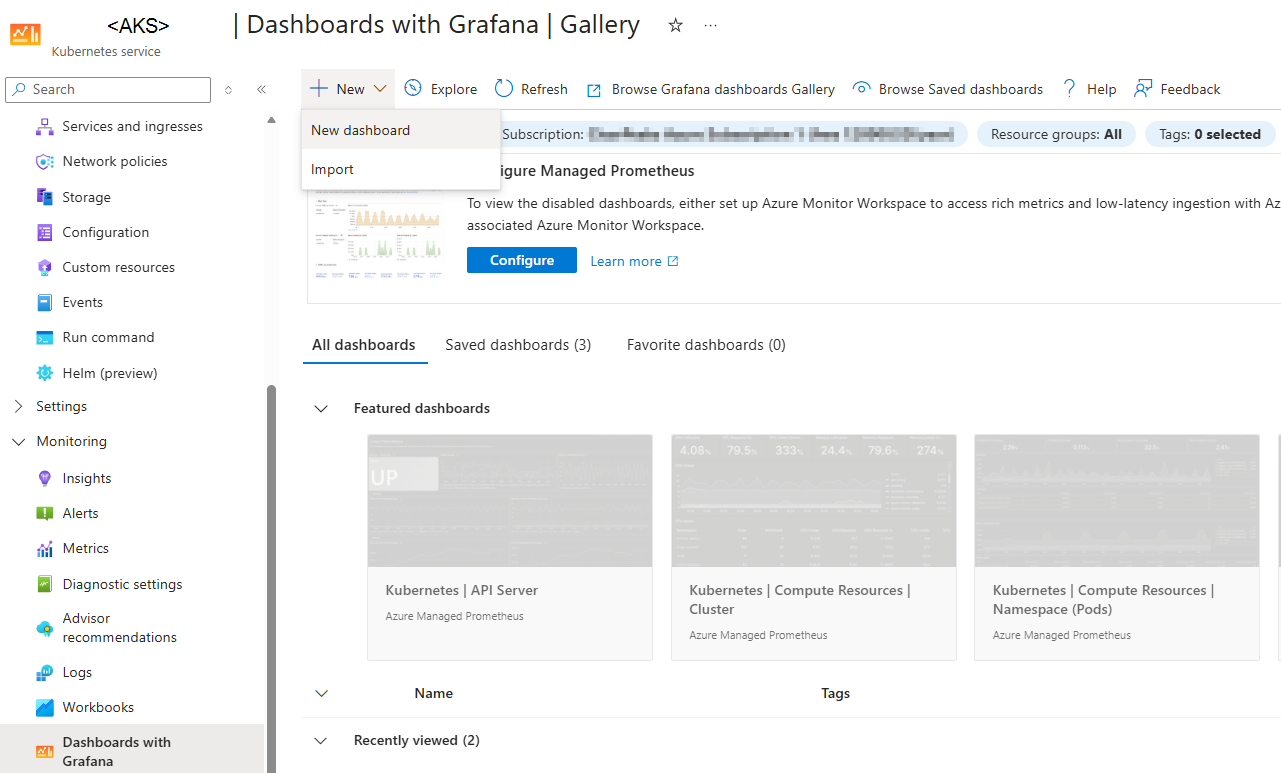
Task: Click the Metrics chart icon
Action: [x=44, y=548]
